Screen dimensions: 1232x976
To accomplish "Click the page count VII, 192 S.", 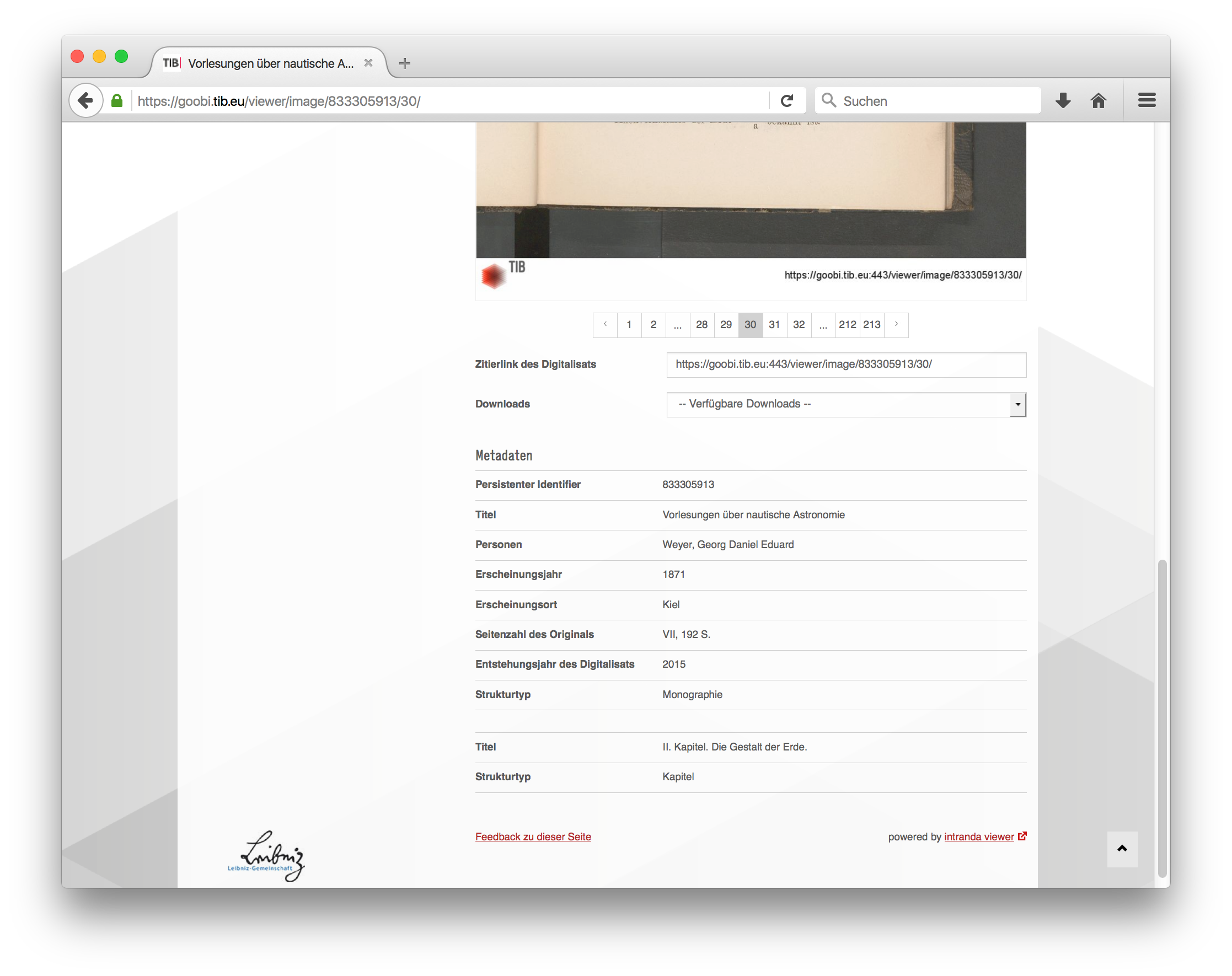I will [686, 634].
